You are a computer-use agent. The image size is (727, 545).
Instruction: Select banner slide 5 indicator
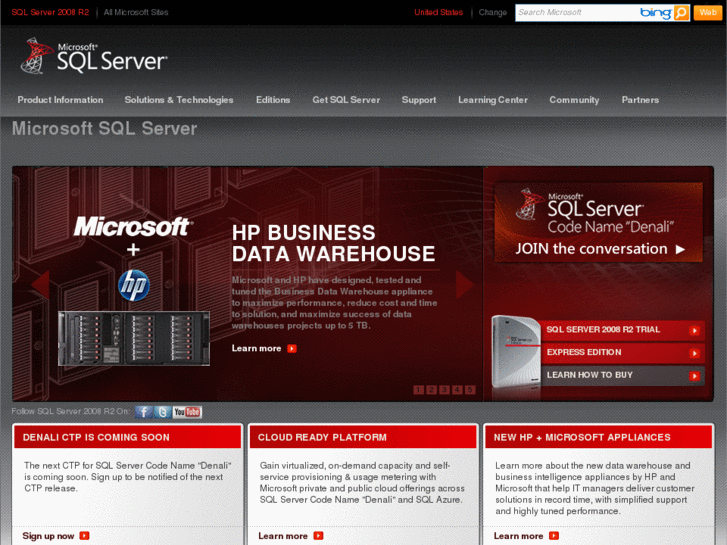point(470,390)
